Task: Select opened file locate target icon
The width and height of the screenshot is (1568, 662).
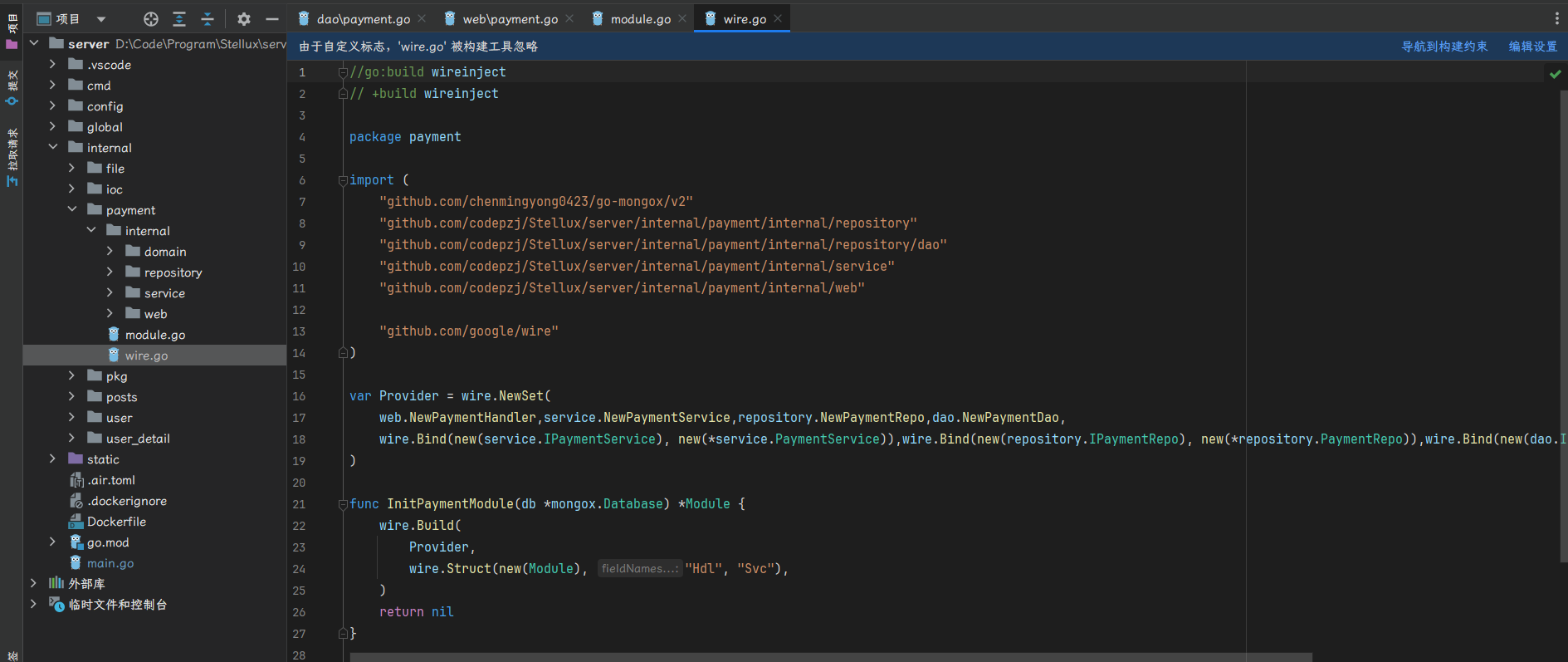Action: coord(150,18)
